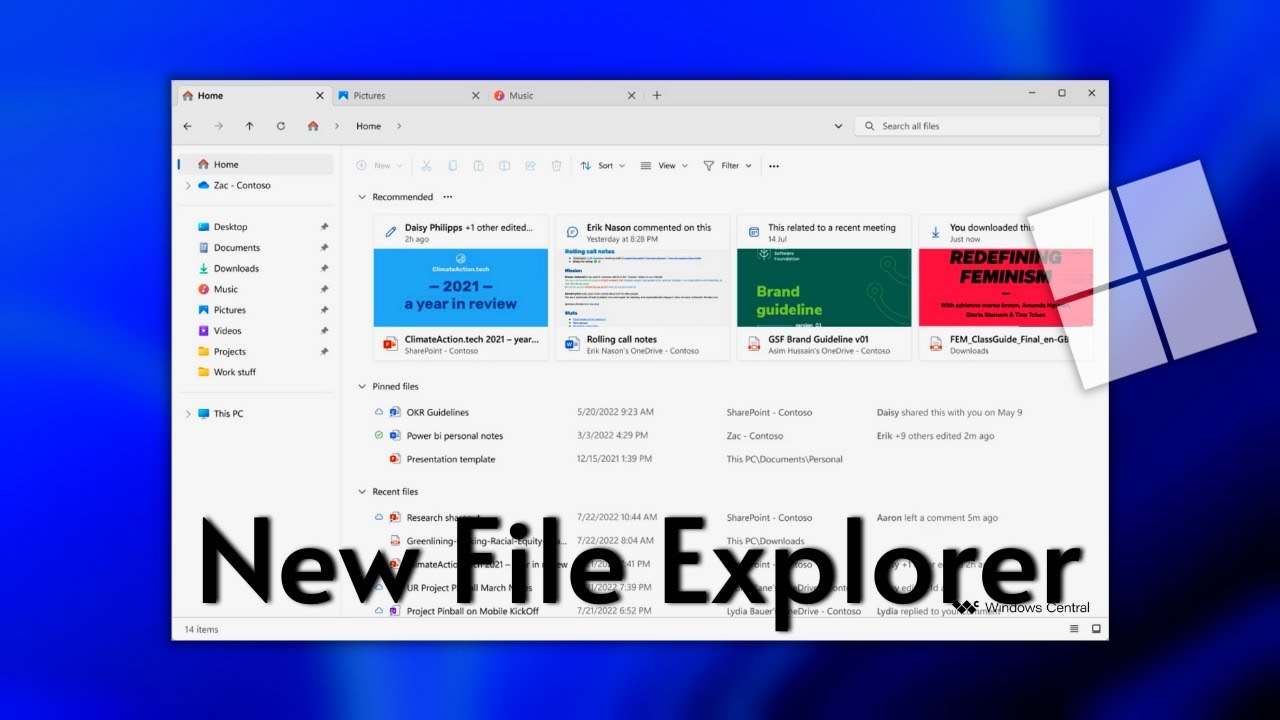Go back with the back arrow

[188, 126]
